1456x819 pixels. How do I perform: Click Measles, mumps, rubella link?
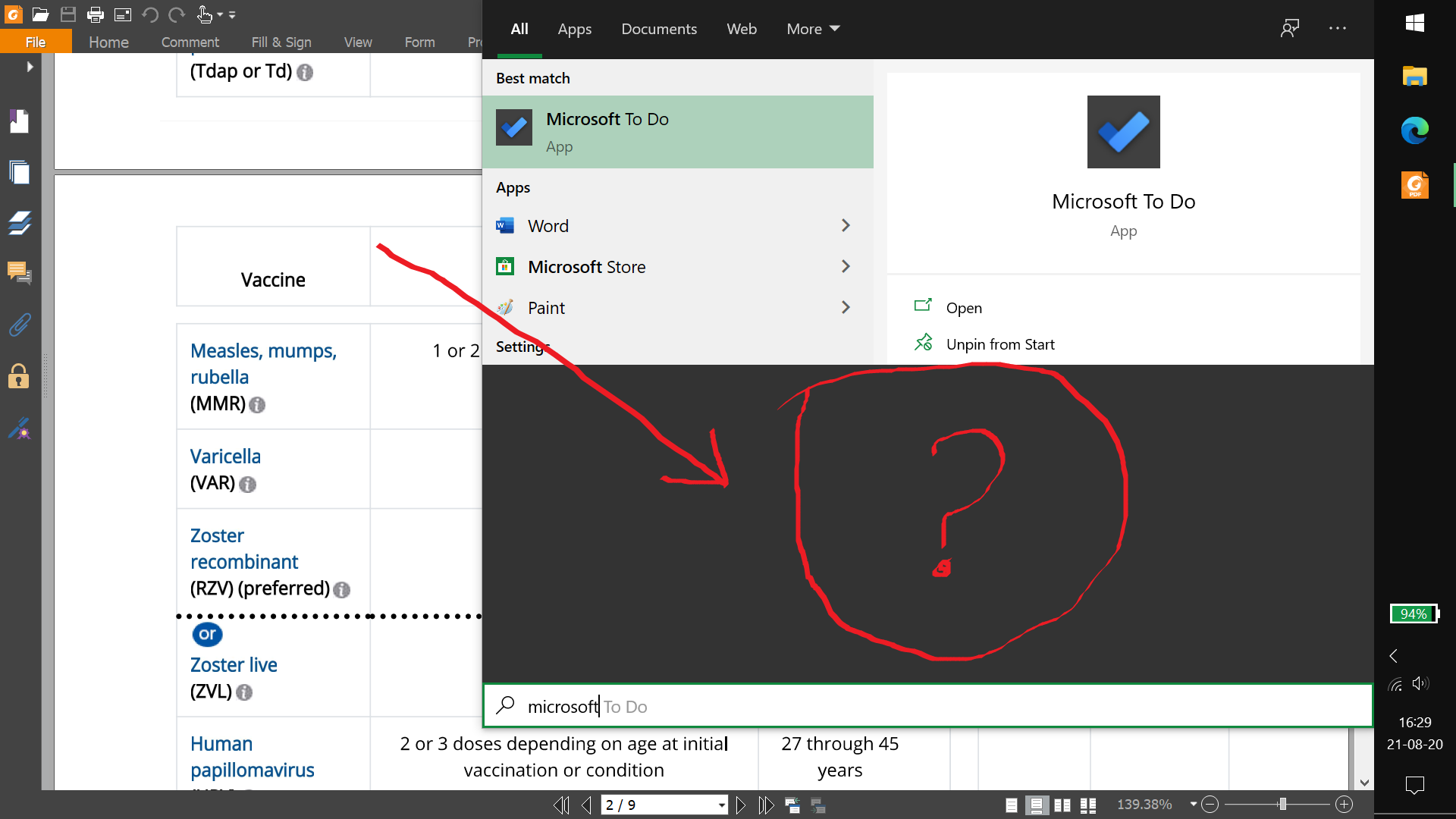263,364
